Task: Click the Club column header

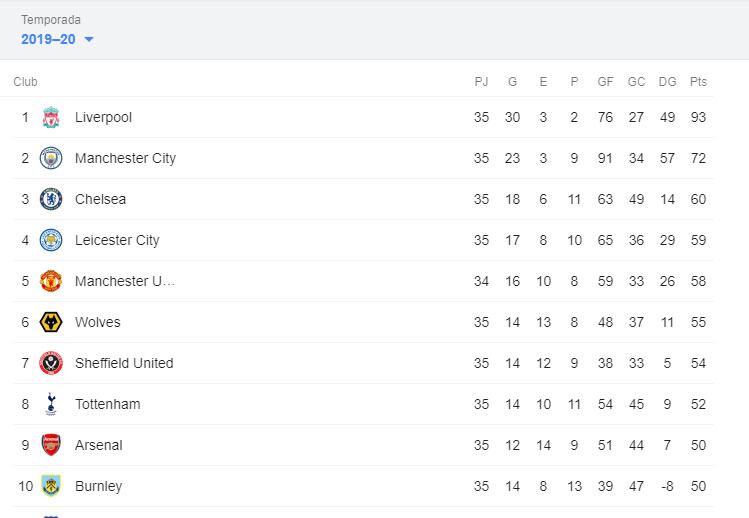Action: 25,82
